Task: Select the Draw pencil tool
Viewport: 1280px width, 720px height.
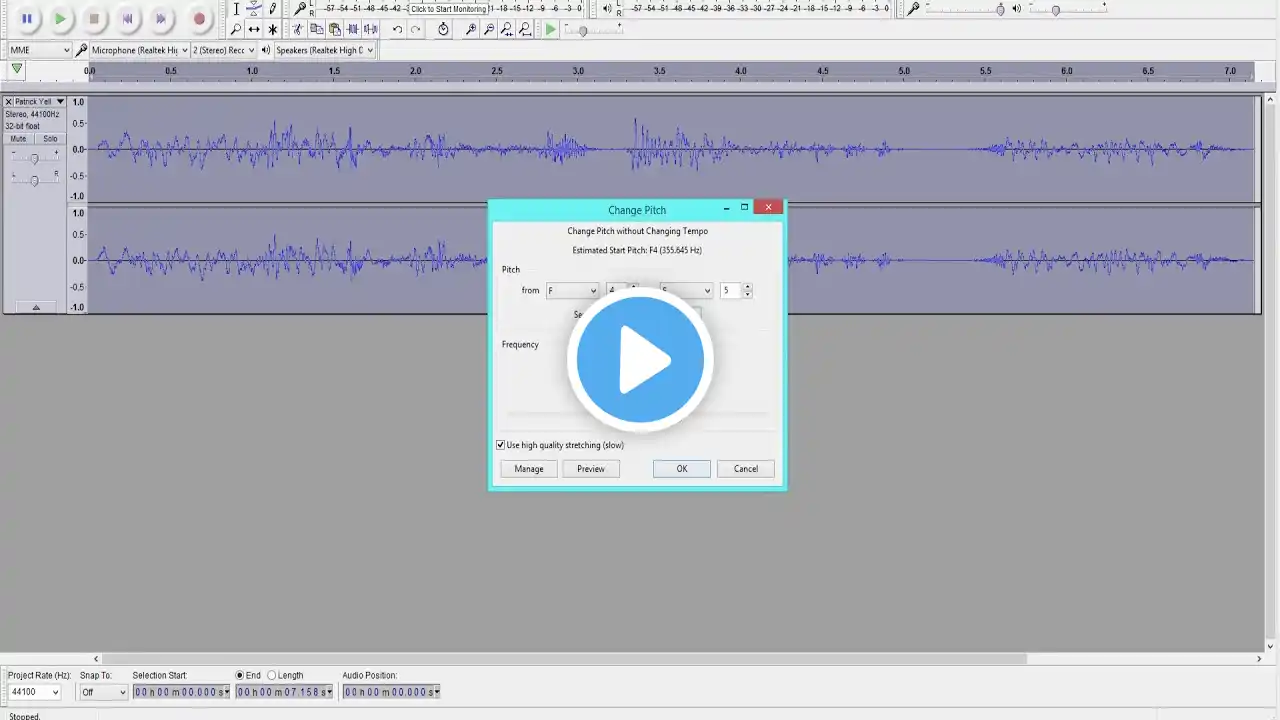Action: click(x=272, y=9)
